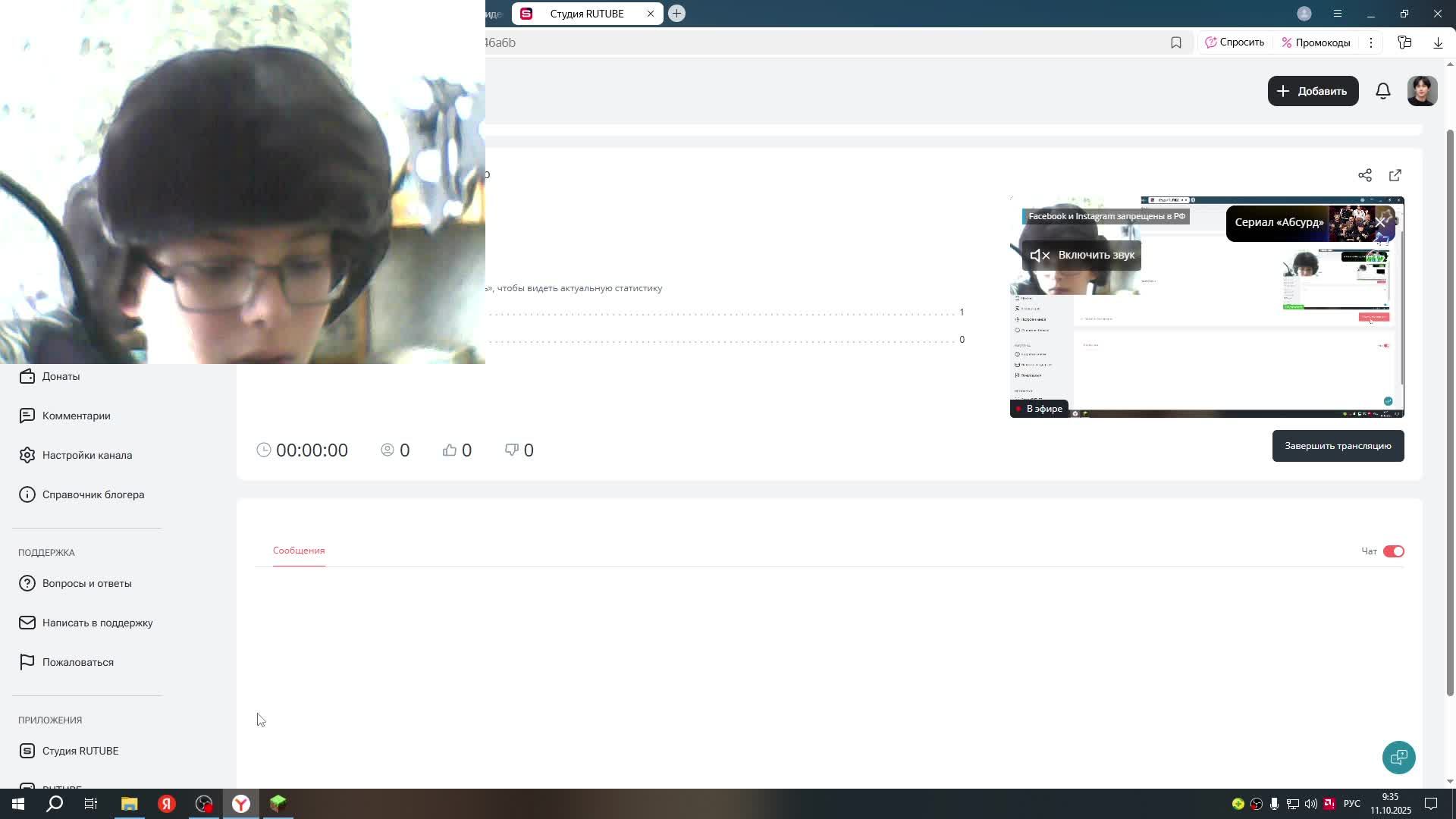Open the Добавить dropdown button
The image size is (1456, 819).
1313,91
